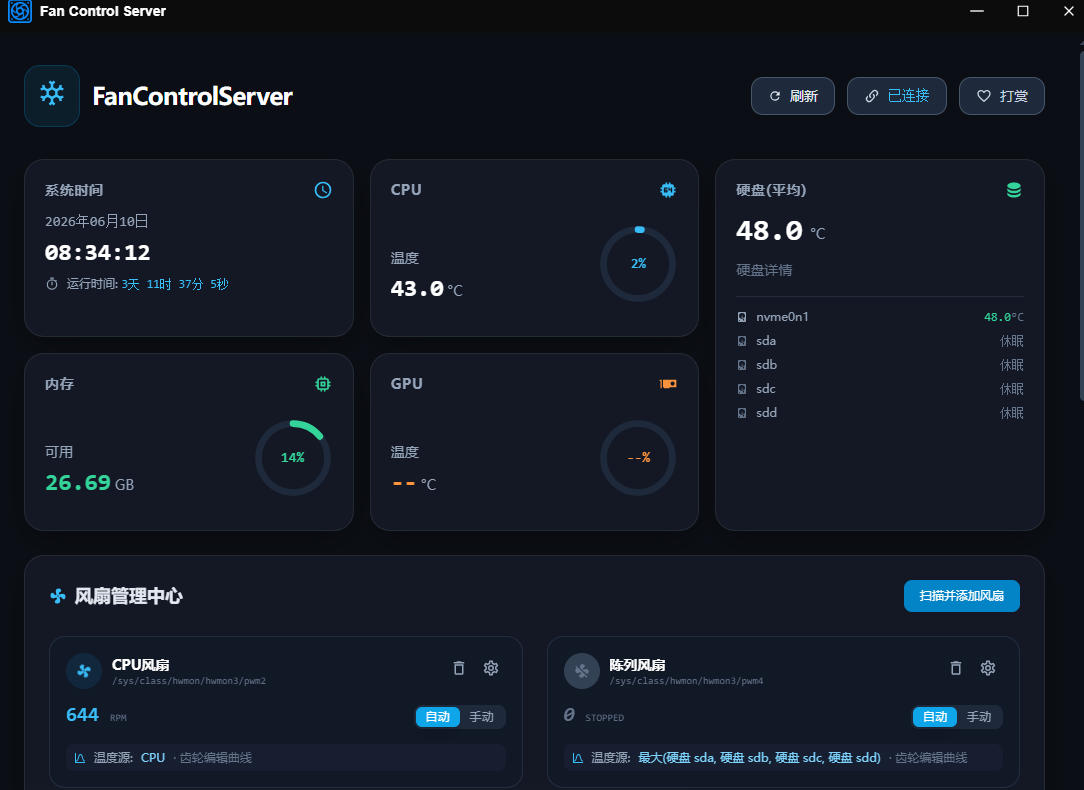Click the disk icon beside sda
Viewport: 1084px width, 790px height.
742,341
